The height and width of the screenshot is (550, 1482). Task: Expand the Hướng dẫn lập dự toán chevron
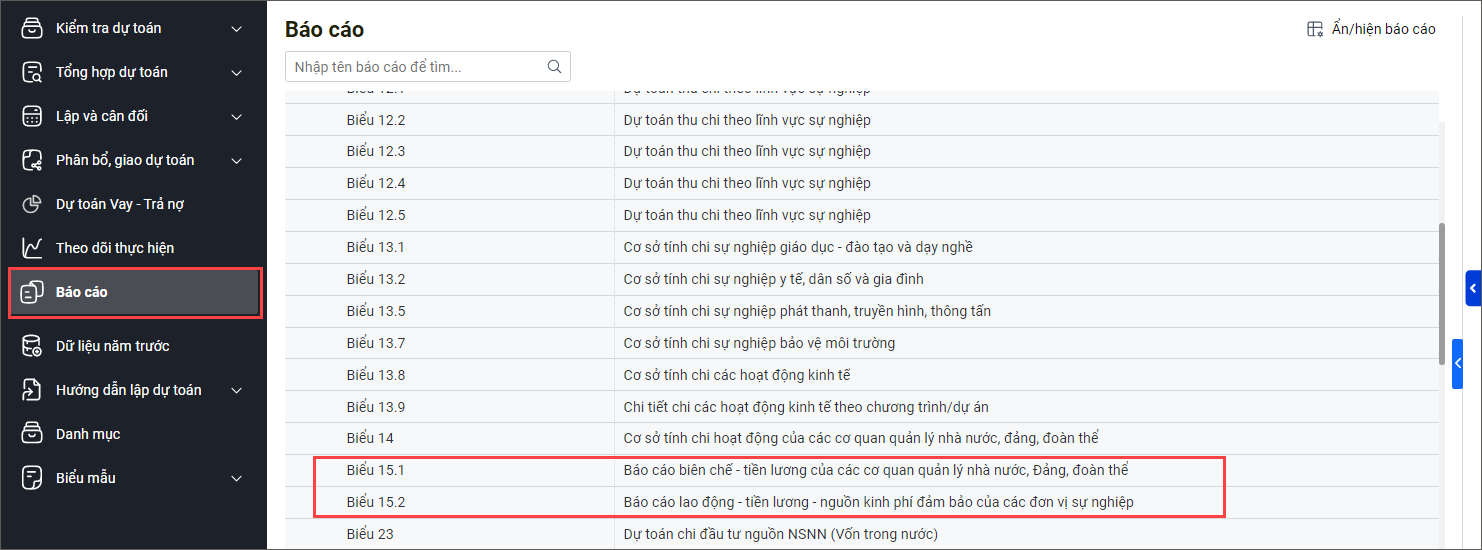click(x=236, y=391)
